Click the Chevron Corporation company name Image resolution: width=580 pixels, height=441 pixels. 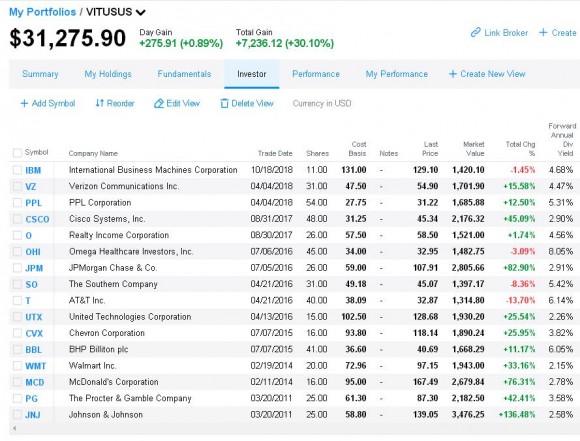(x=107, y=333)
